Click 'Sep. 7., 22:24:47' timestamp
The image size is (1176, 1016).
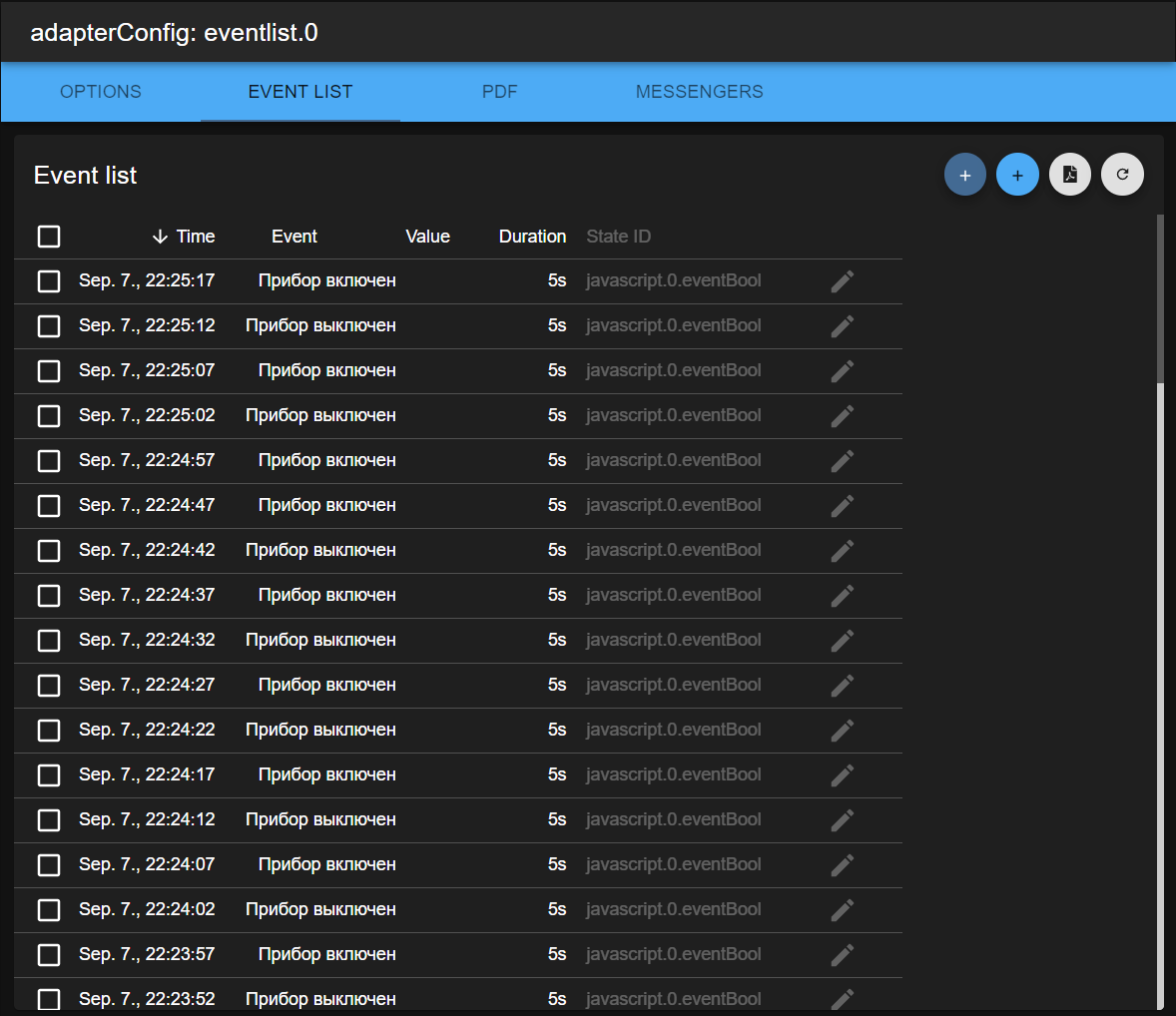click(147, 505)
